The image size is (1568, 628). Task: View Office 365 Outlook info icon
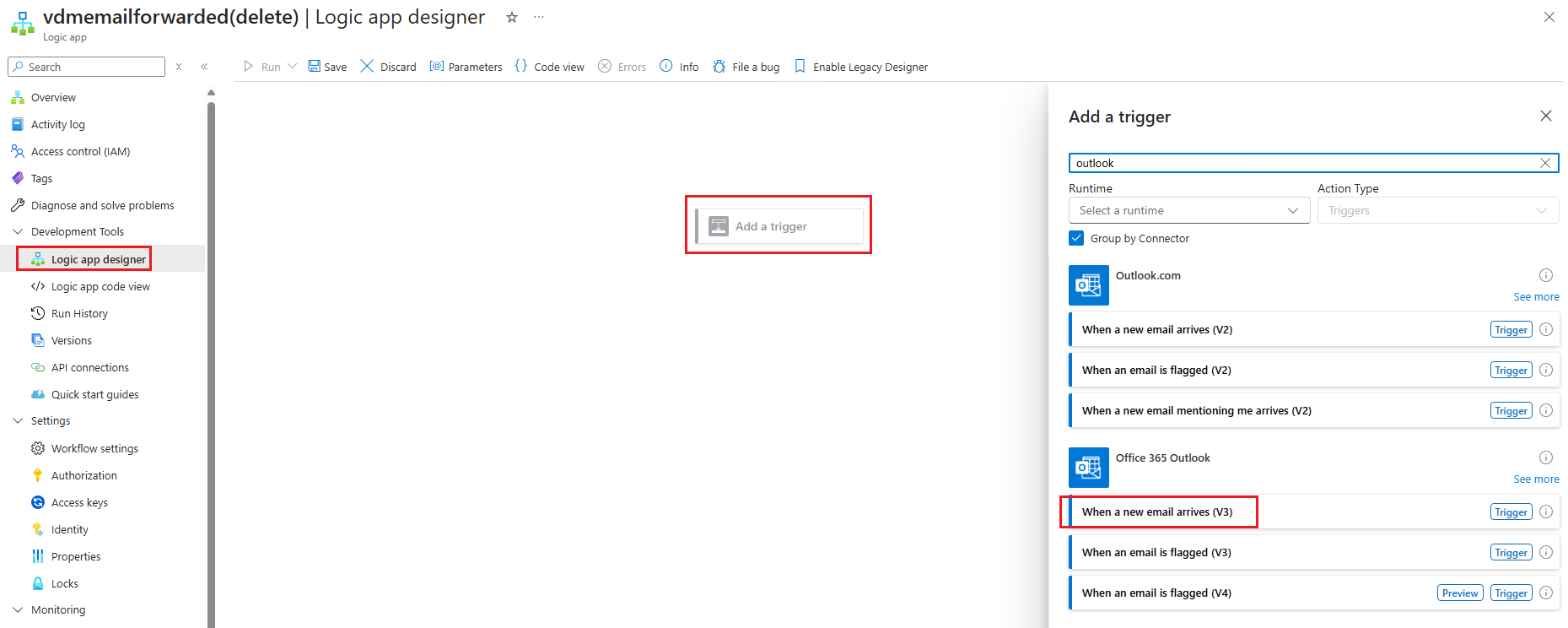coord(1546,457)
